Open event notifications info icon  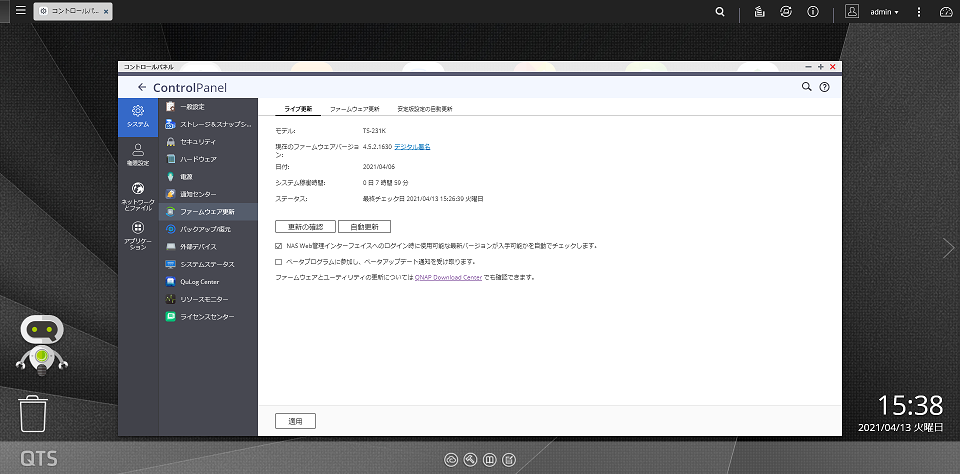(x=813, y=12)
